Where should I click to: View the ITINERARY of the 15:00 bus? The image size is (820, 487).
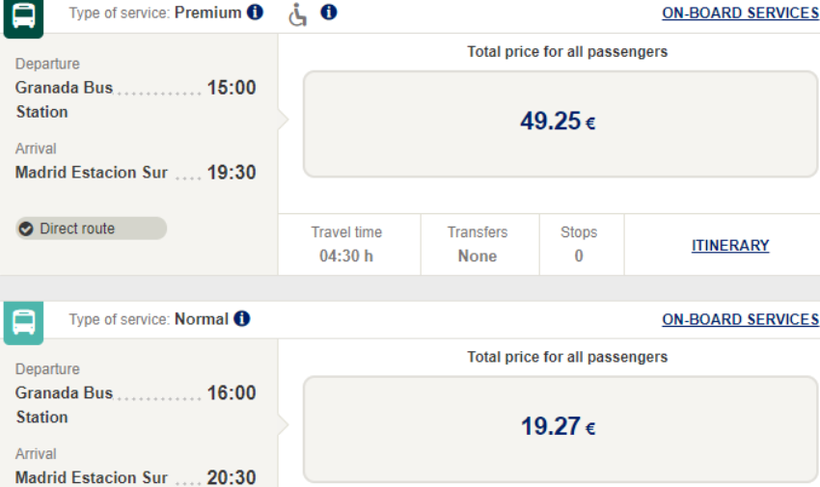730,245
